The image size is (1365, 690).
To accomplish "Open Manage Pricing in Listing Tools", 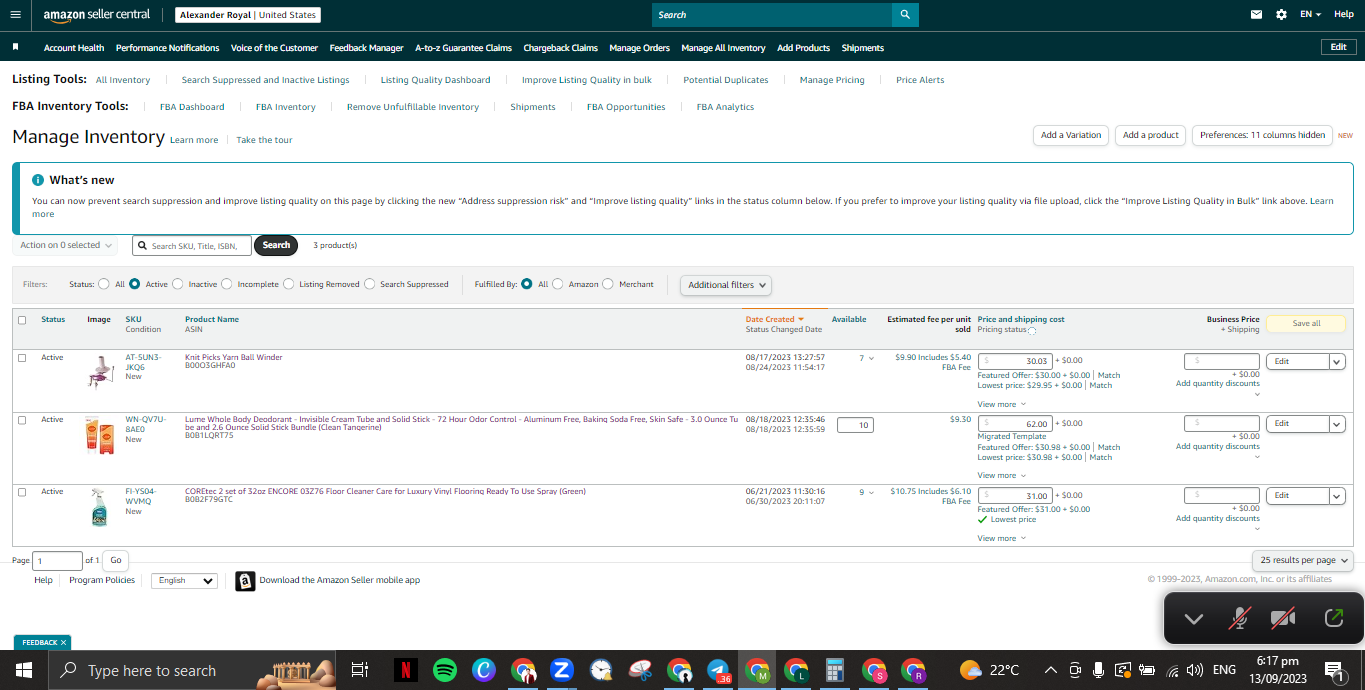I will pyautogui.click(x=832, y=80).
